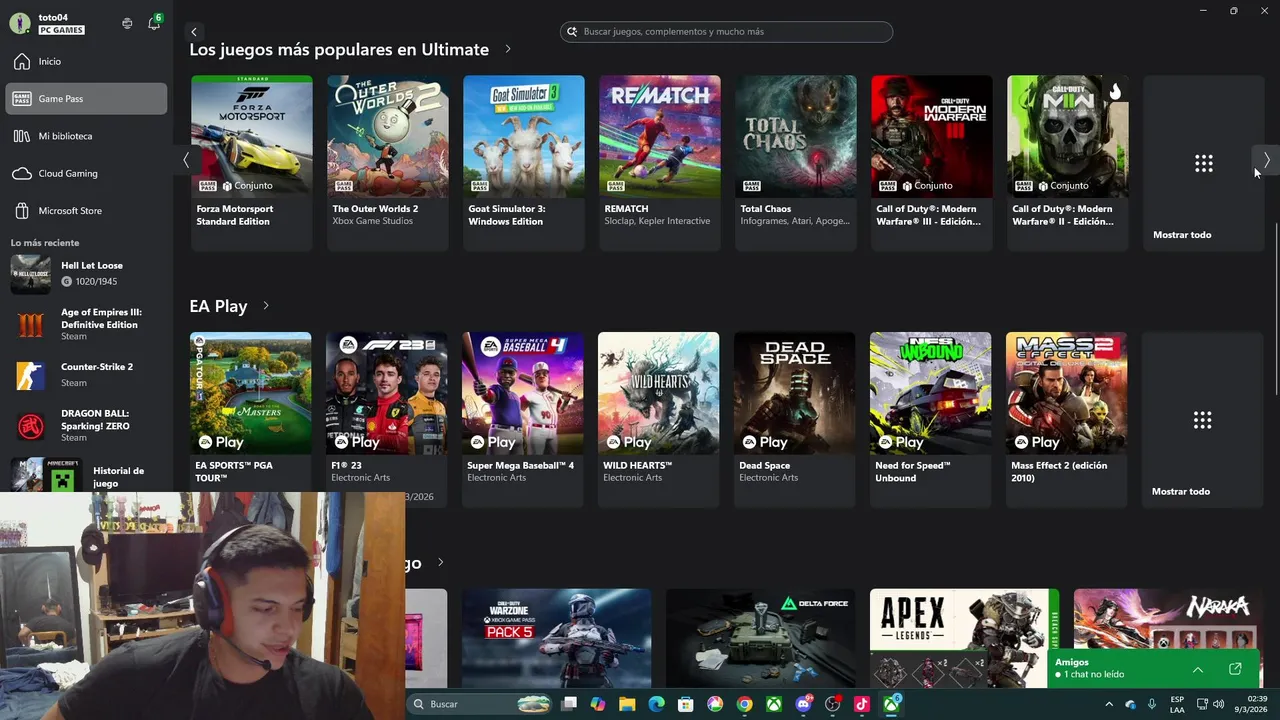This screenshot has width=1280, height=720.
Task: Open the Dead Space game card
Action: coord(795,419)
